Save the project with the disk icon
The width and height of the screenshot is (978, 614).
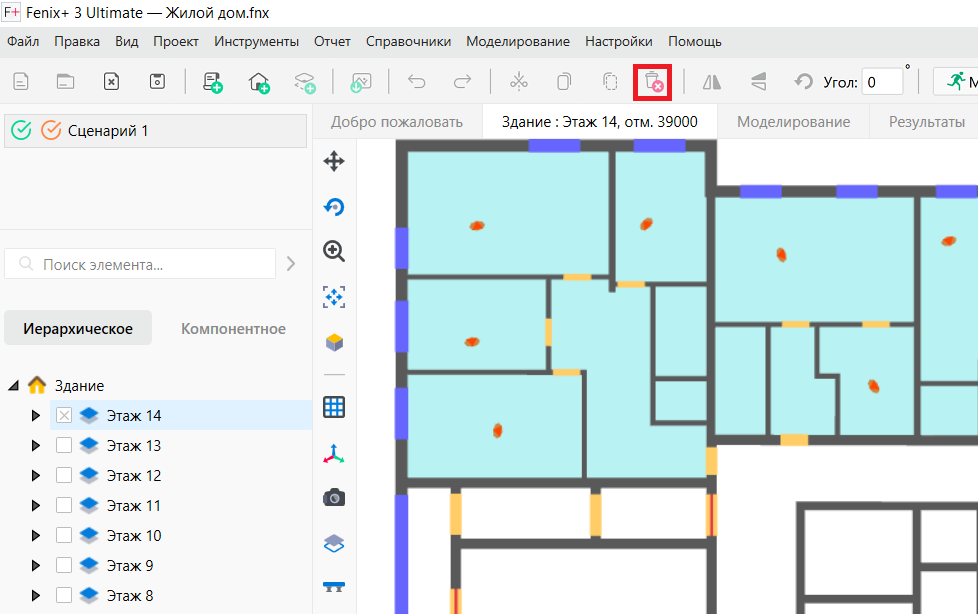click(157, 82)
